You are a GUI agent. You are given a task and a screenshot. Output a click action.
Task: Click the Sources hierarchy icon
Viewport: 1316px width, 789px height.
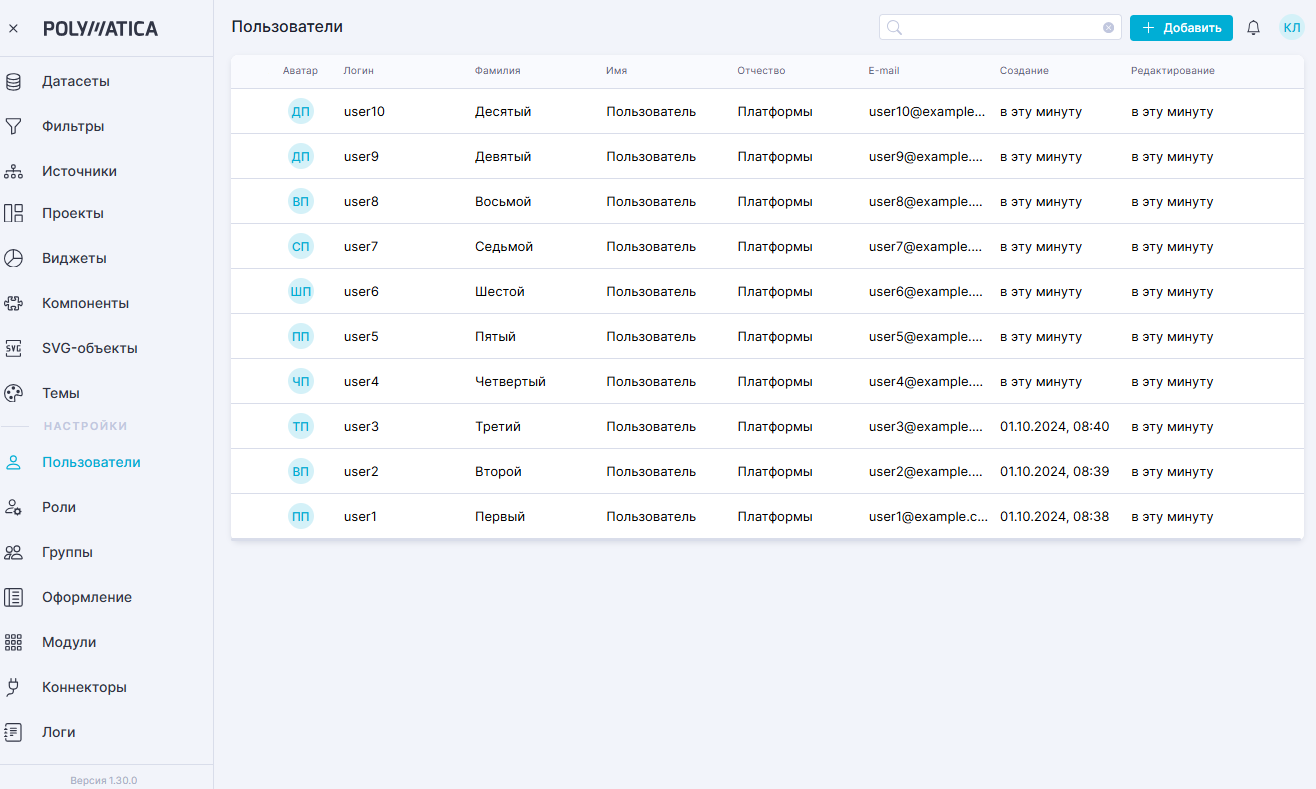click(x=14, y=172)
